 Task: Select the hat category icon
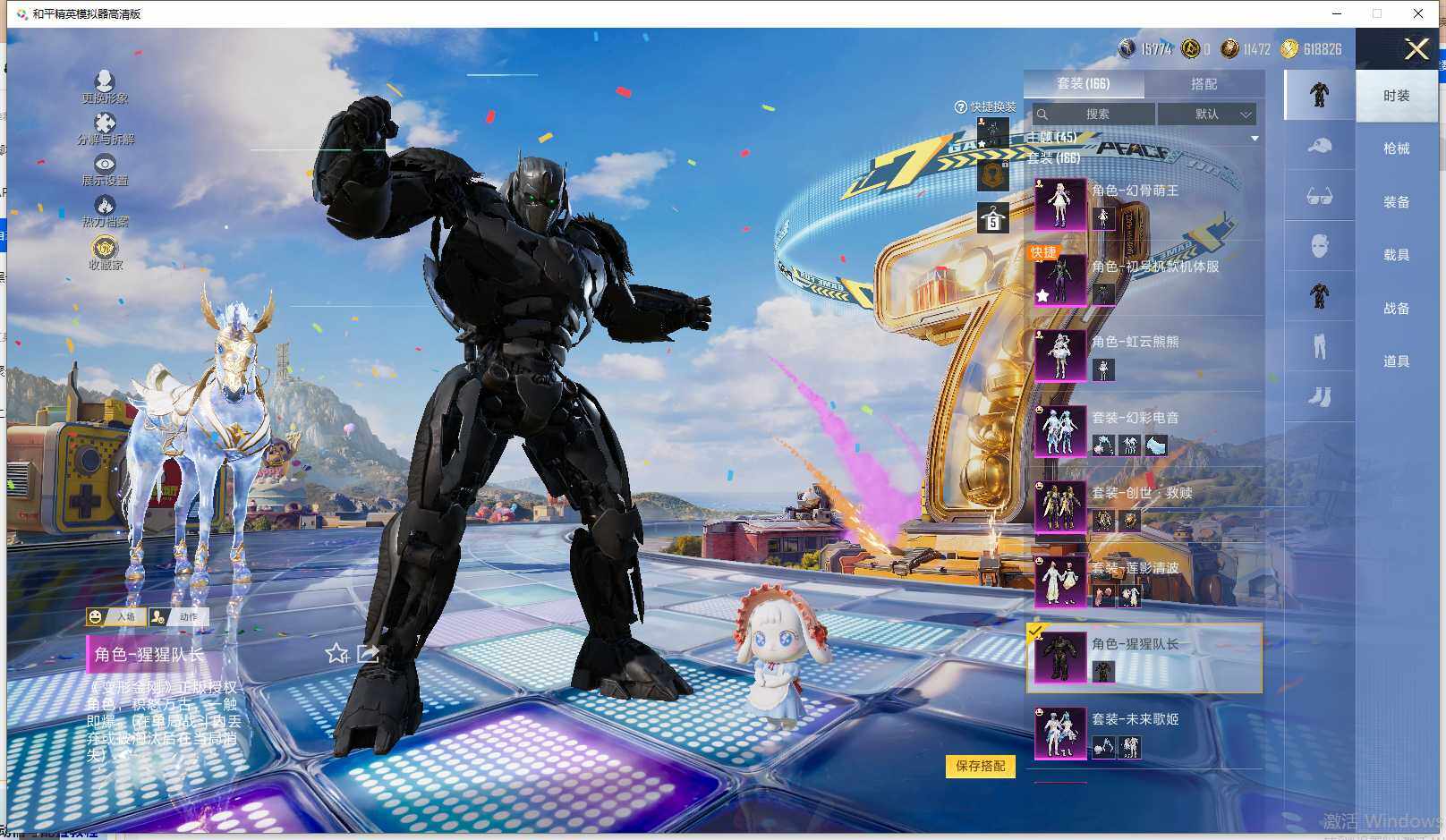point(1319,145)
